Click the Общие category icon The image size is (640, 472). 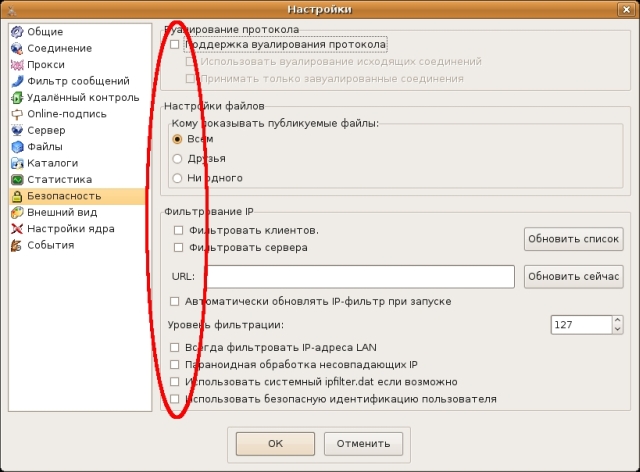pyautogui.click(x=17, y=32)
